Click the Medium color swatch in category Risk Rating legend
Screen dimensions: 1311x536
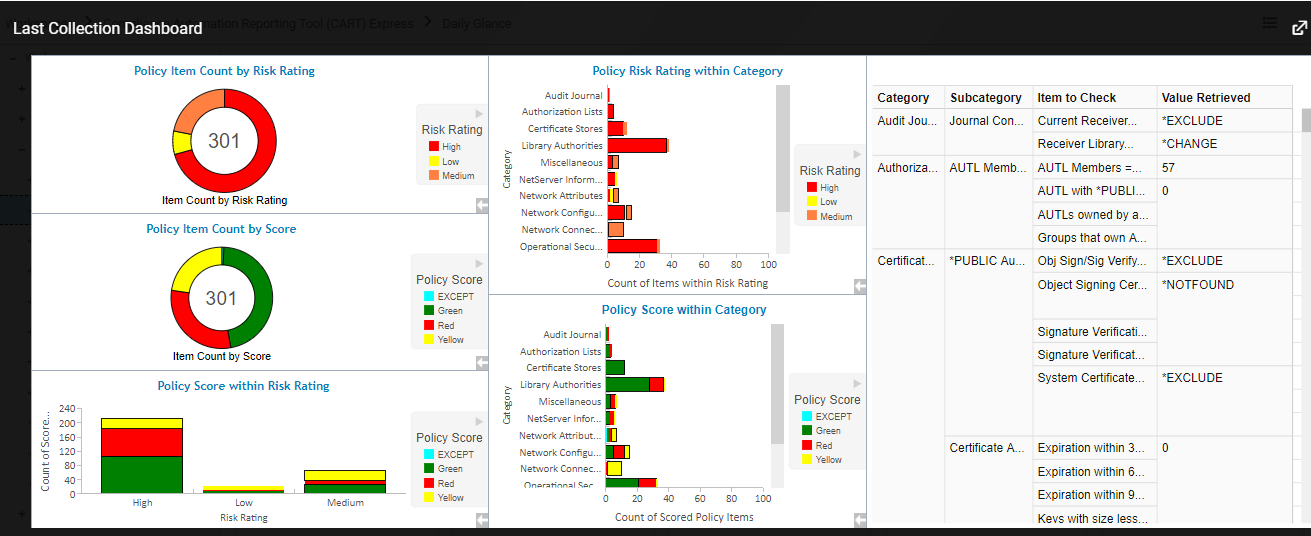pyautogui.click(x=811, y=216)
